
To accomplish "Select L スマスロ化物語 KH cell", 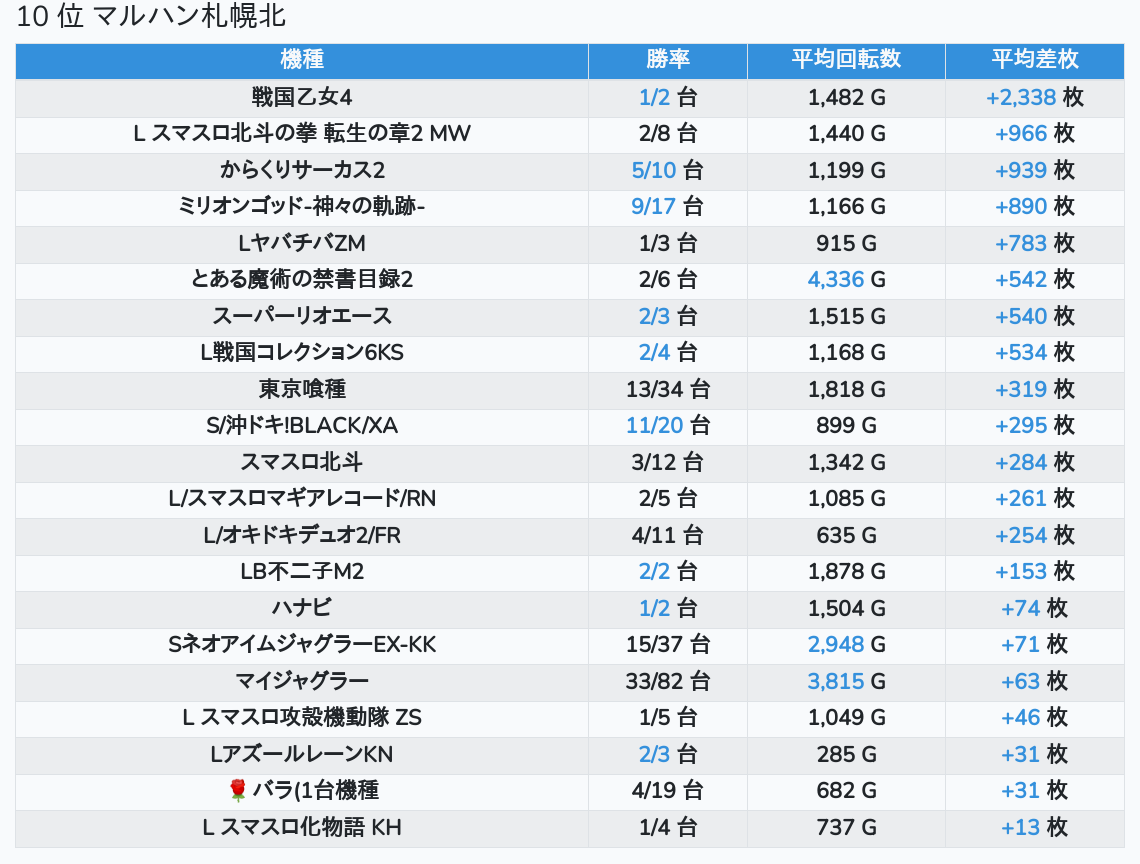I will click(302, 827).
